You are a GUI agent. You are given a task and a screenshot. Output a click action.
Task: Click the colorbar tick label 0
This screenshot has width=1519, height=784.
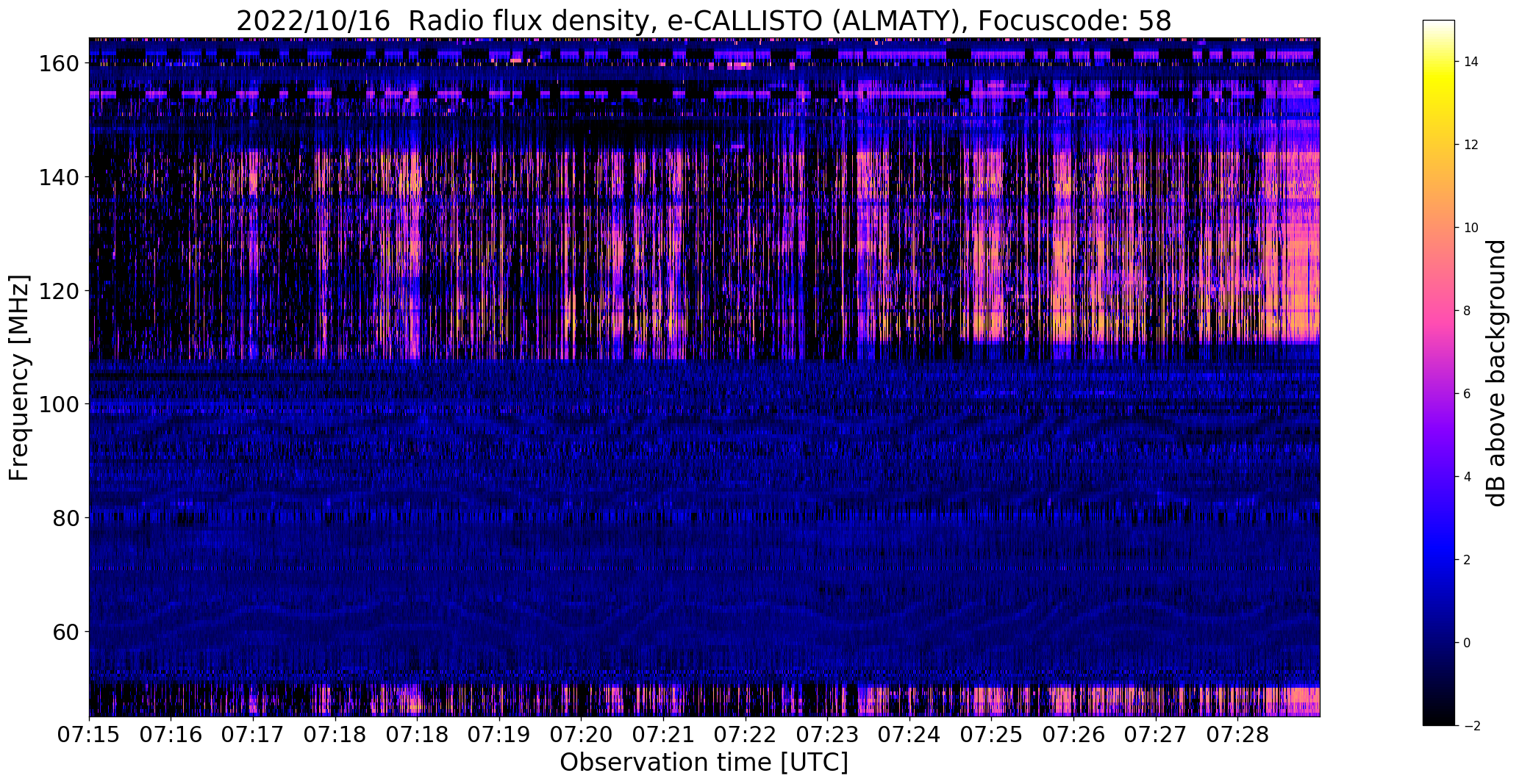pyautogui.click(x=1468, y=643)
